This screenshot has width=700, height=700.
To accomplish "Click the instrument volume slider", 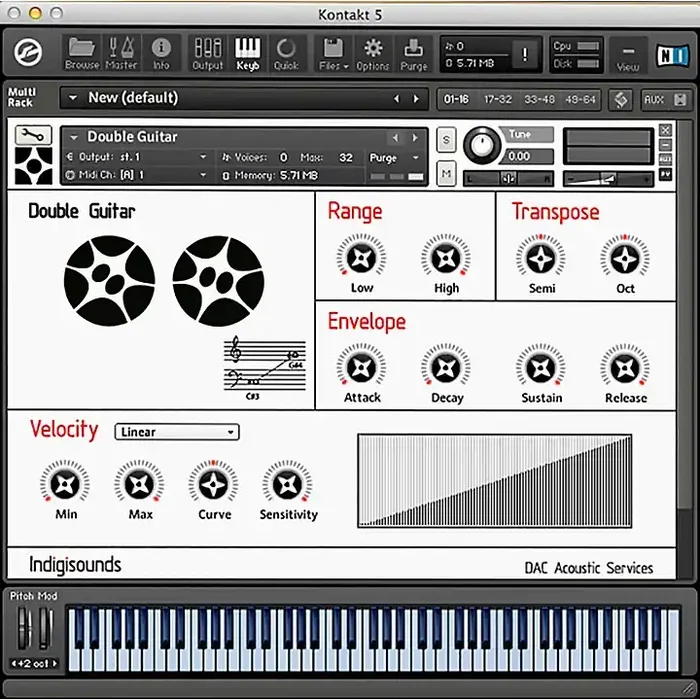I will click(x=608, y=179).
